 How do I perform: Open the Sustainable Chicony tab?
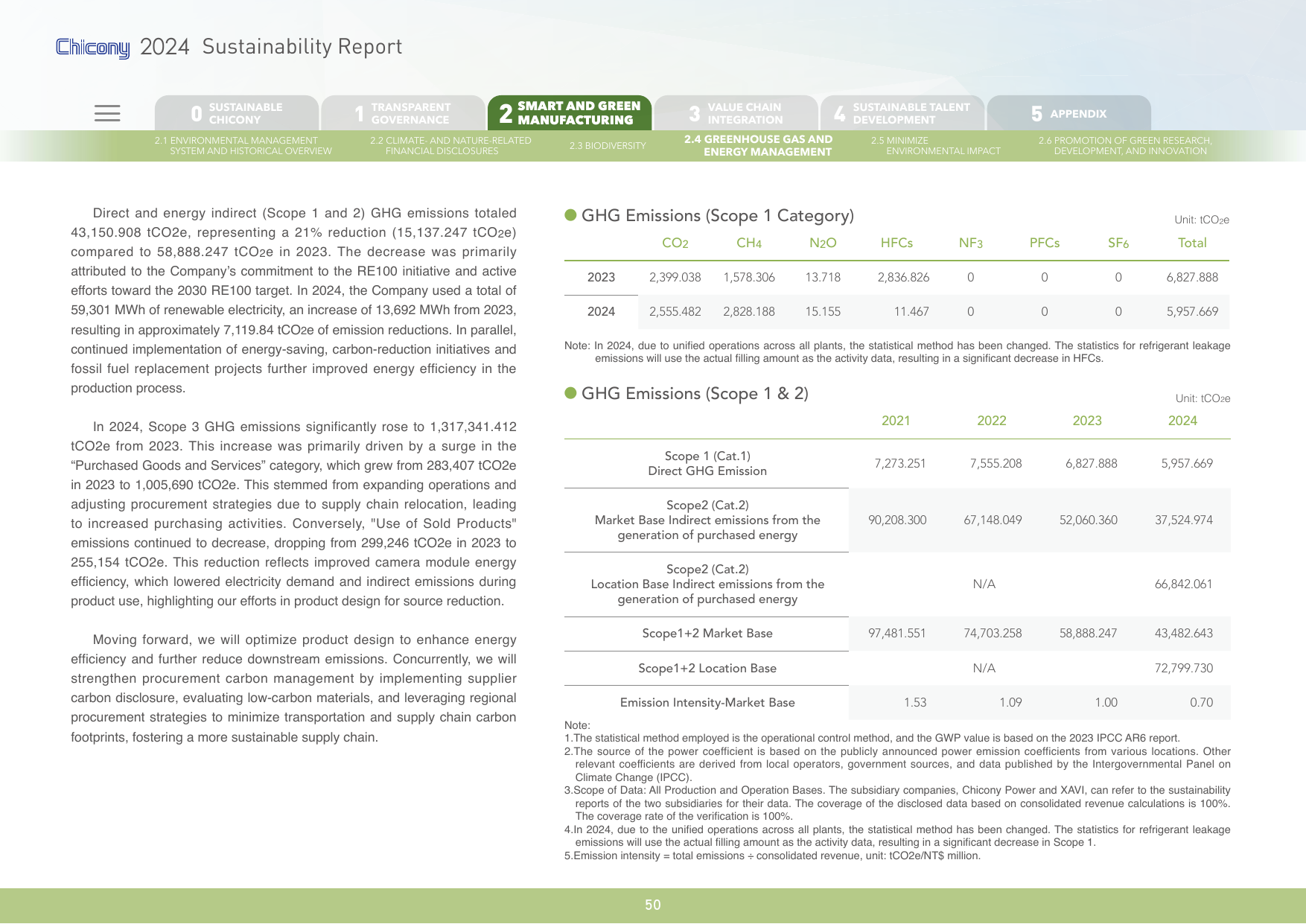click(237, 113)
